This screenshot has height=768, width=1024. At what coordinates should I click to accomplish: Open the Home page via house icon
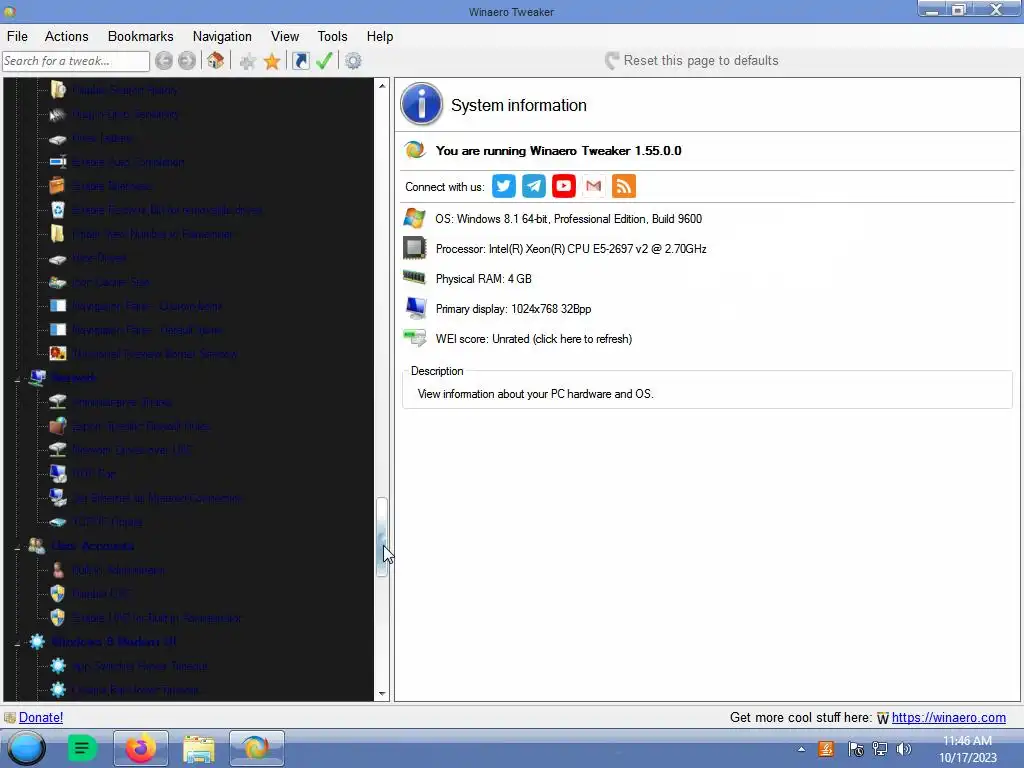216,61
